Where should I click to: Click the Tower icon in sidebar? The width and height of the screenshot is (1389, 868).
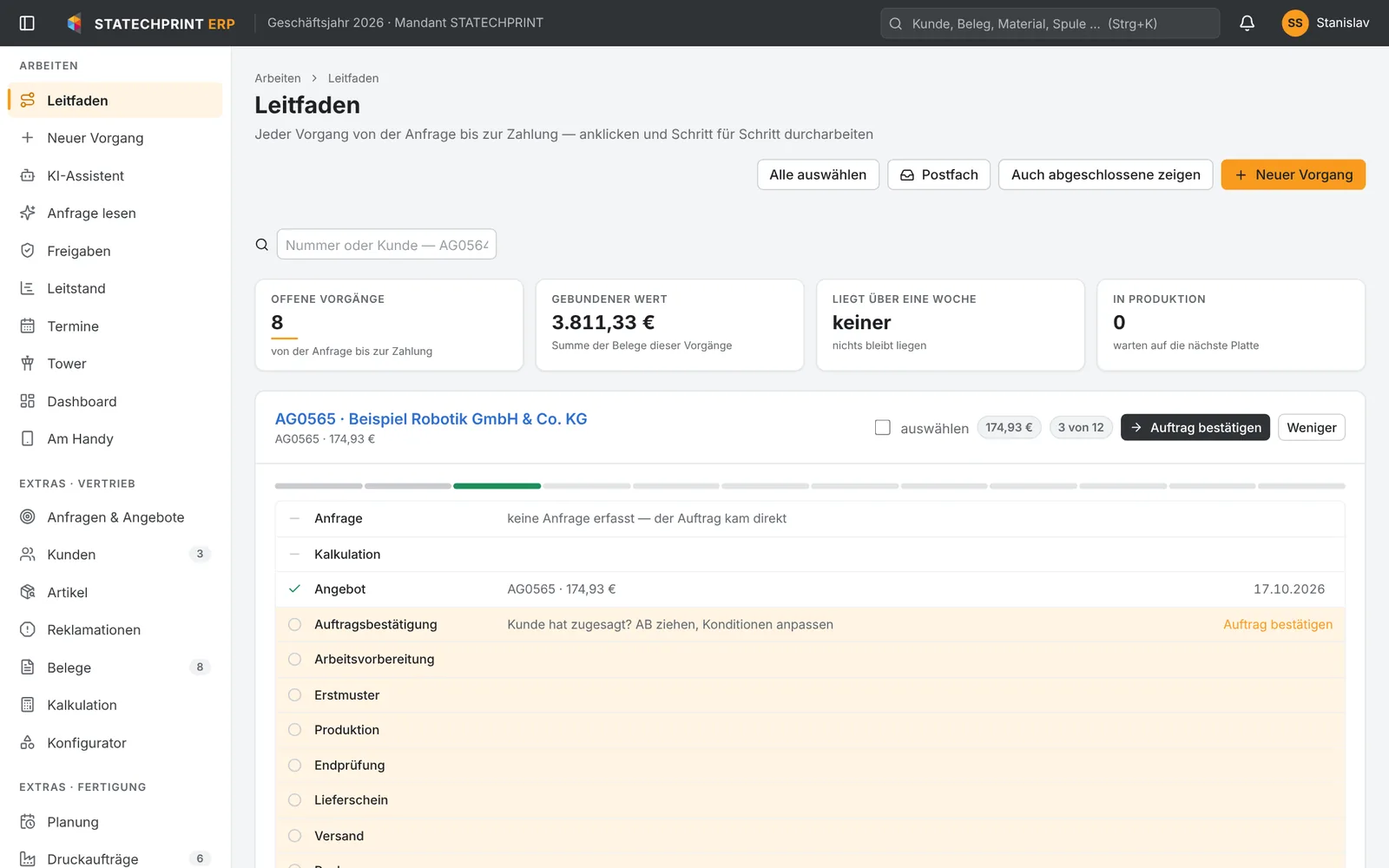pos(28,364)
